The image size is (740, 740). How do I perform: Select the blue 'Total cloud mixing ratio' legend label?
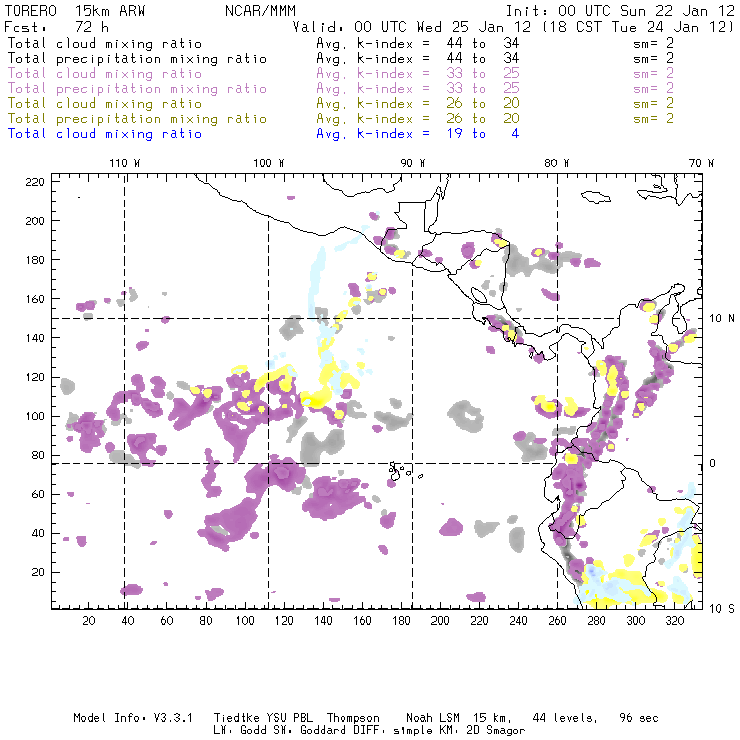pos(105,134)
